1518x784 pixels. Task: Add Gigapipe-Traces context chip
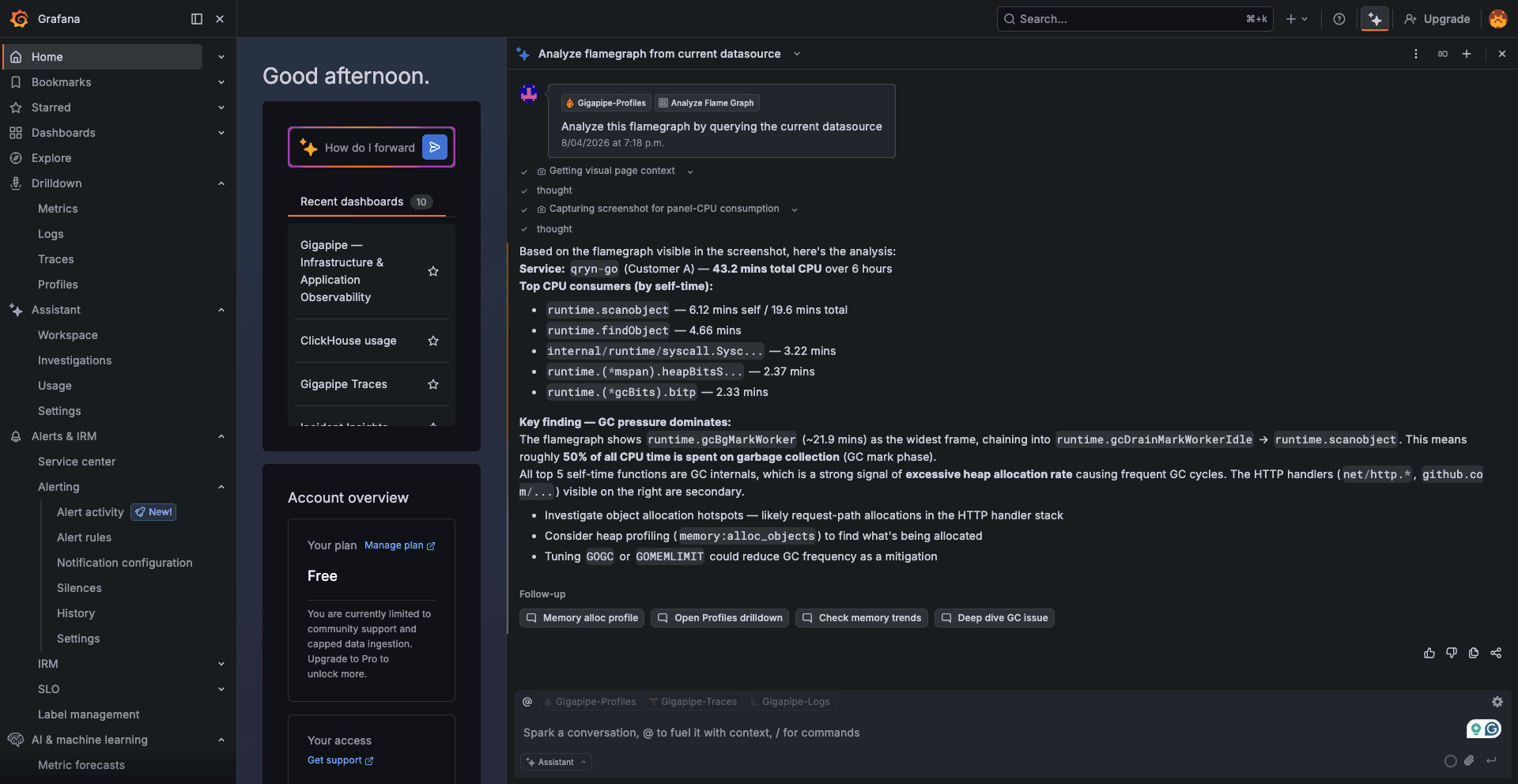point(693,702)
